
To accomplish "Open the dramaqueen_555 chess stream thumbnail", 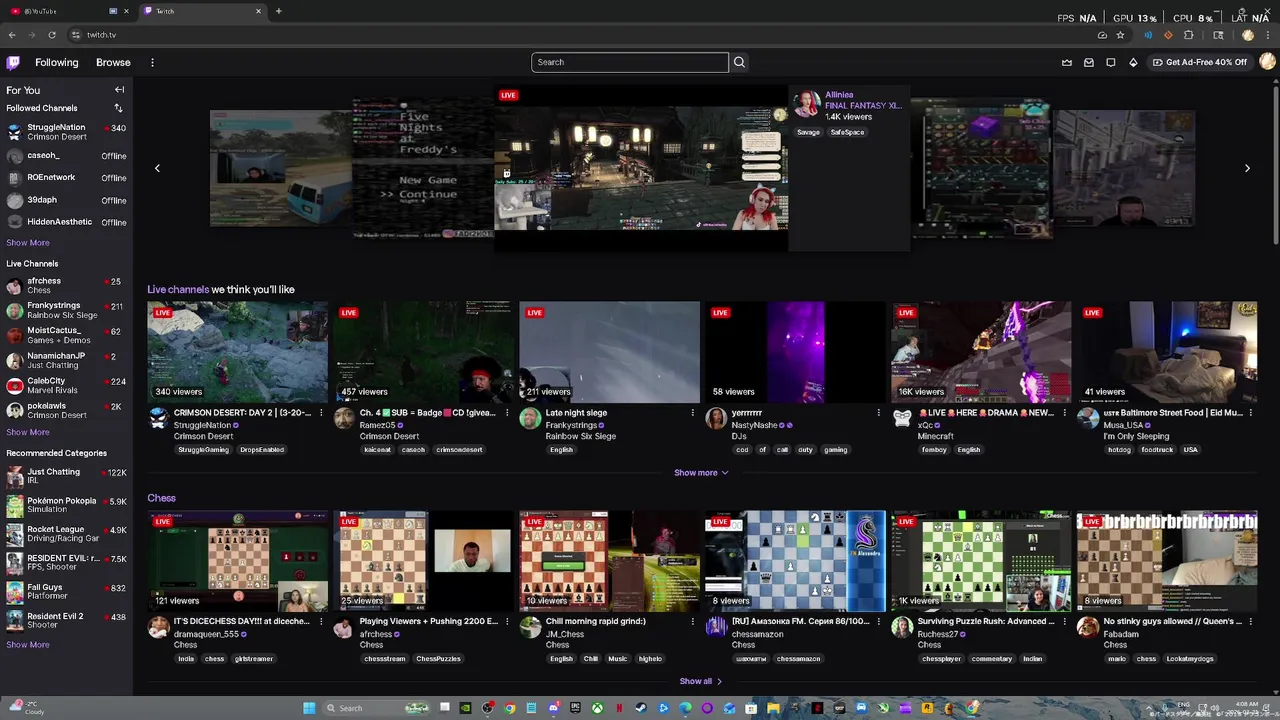I will pyautogui.click(x=237, y=561).
